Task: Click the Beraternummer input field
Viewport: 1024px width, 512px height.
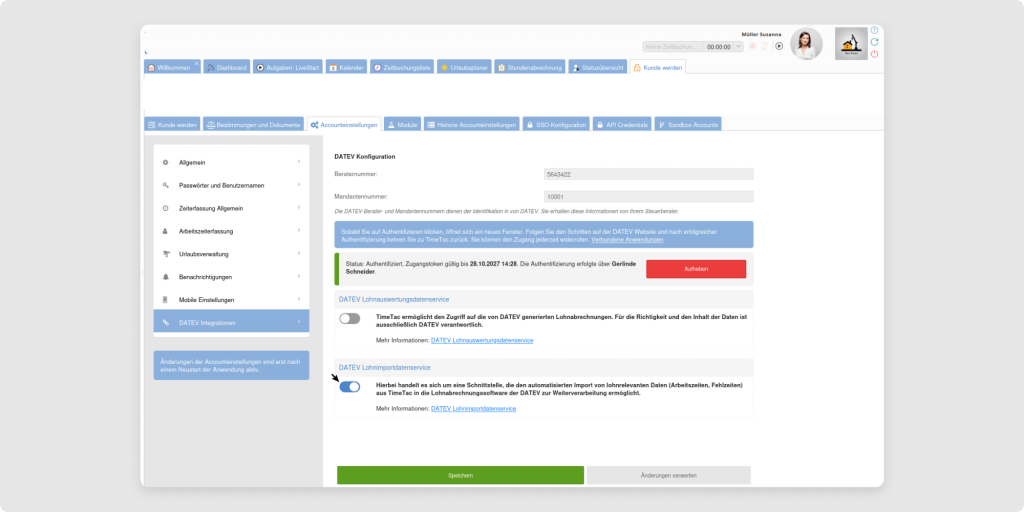Action: pos(647,174)
